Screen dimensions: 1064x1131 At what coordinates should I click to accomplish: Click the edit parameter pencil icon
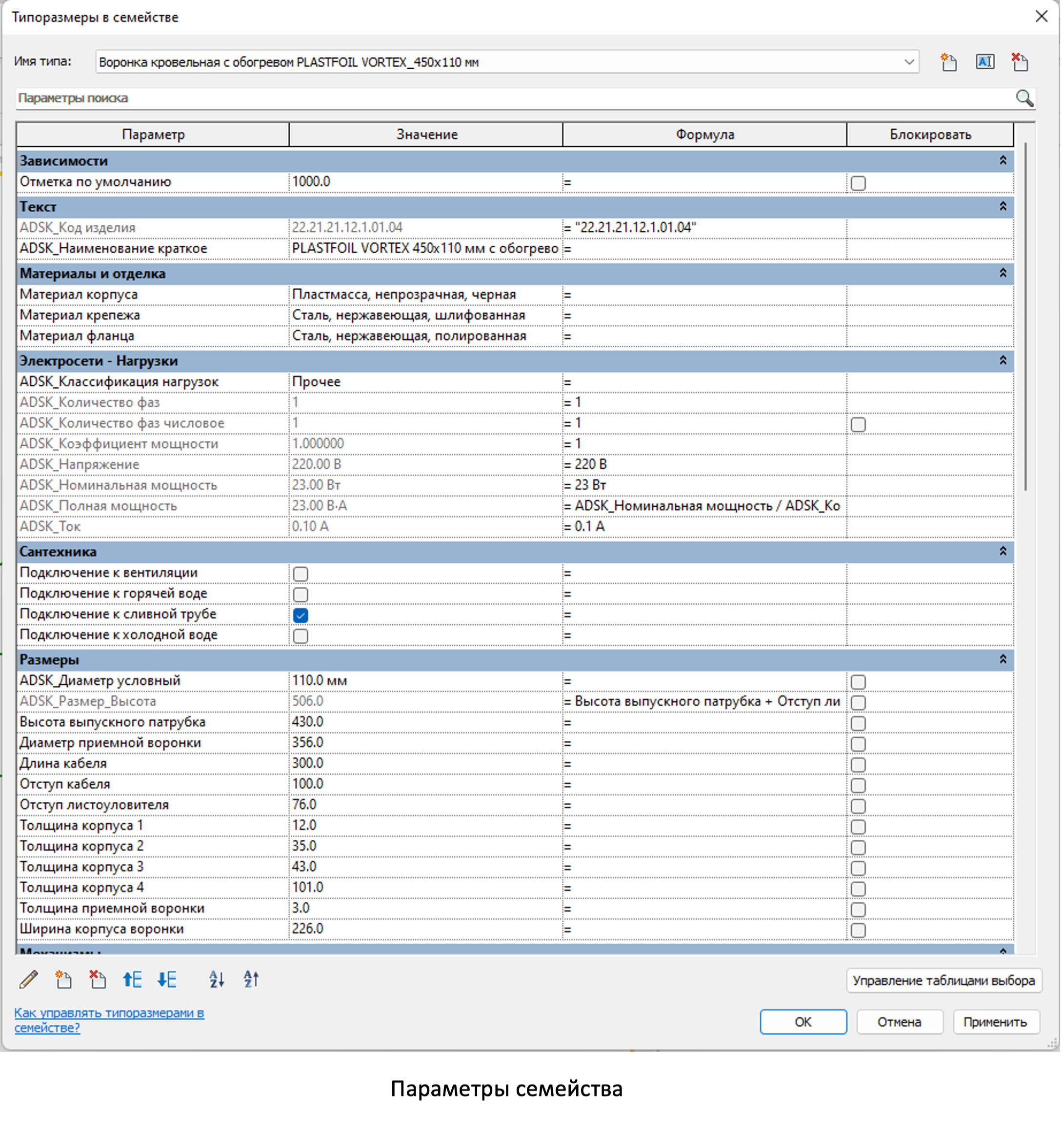click(x=28, y=979)
